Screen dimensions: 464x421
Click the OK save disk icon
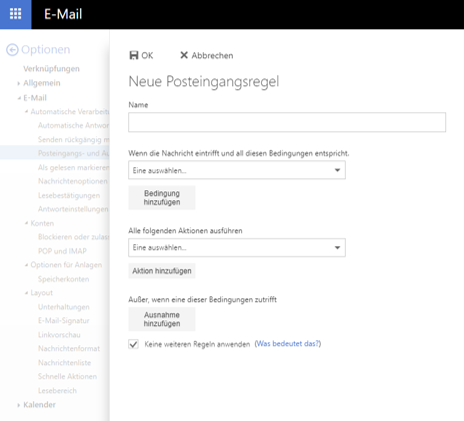pos(134,55)
